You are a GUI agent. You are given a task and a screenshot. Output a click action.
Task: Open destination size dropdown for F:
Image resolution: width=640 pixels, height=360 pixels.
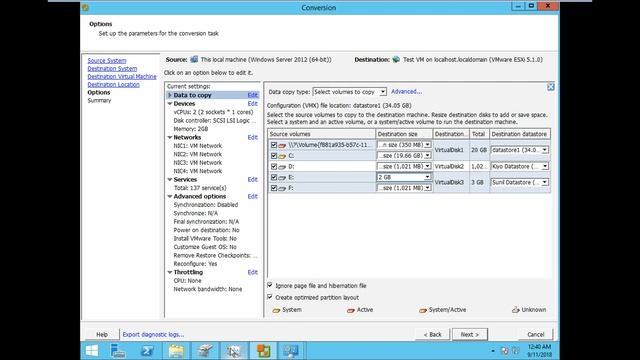(427, 188)
